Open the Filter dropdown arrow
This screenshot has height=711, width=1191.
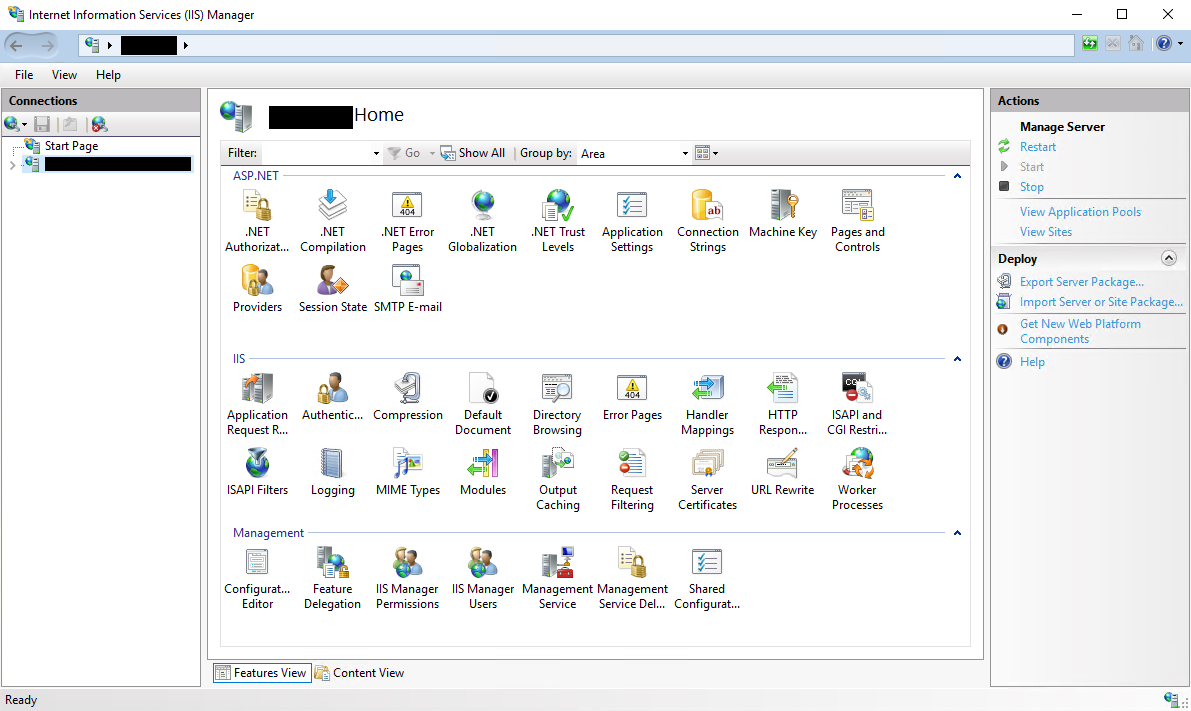[x=376, y=153]
